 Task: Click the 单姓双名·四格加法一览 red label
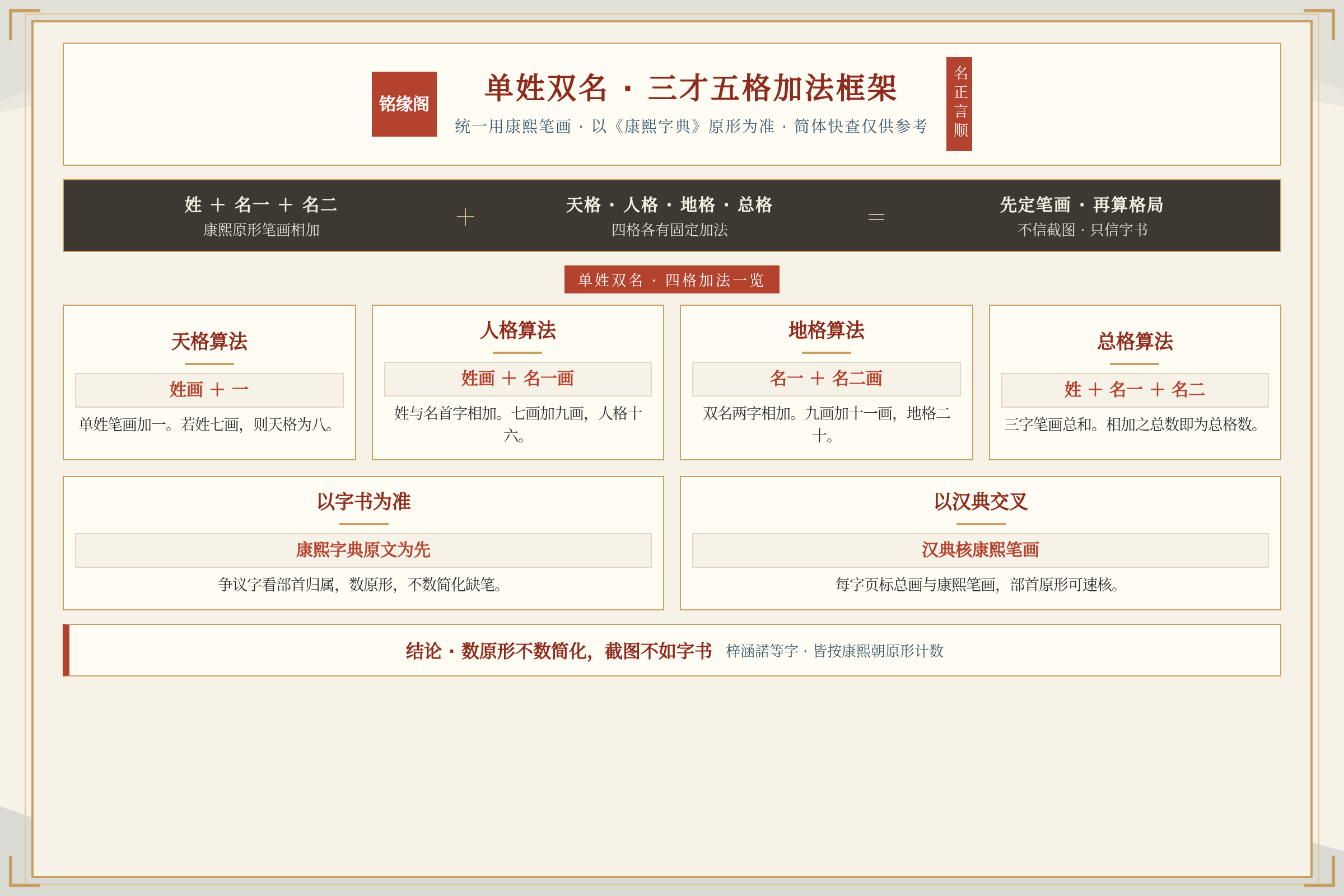pyautogui.click(x=671, y=279)
